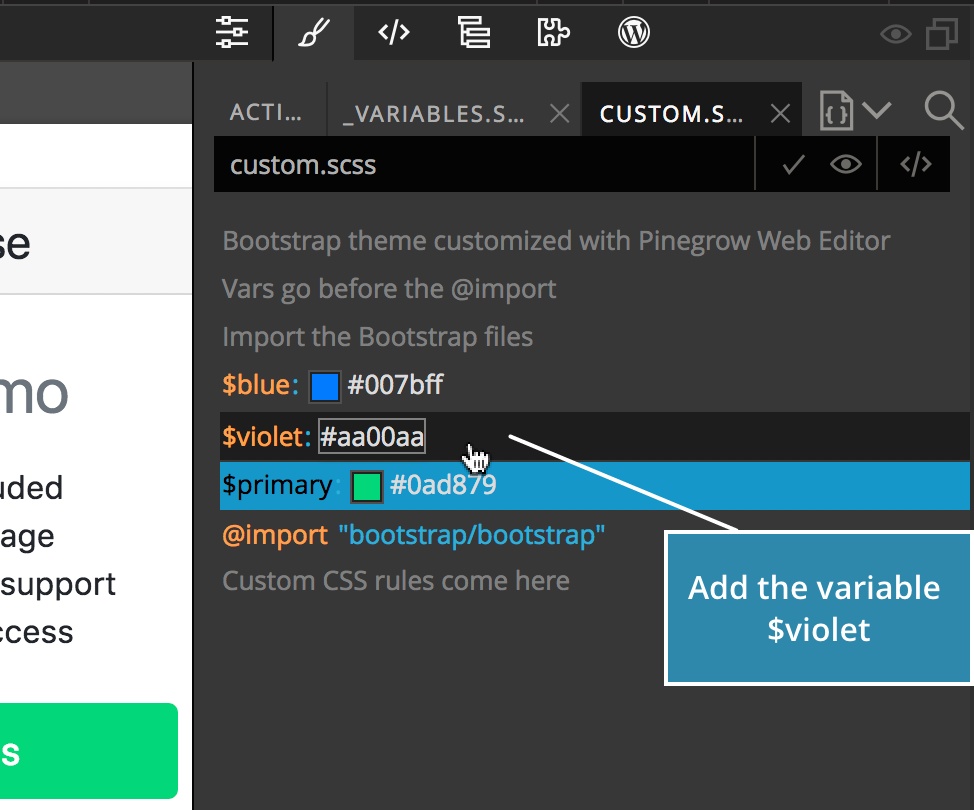Open the puzzle-piece actions panel
This screenshot has width=974, height=810.
click(x=553, y=32)
